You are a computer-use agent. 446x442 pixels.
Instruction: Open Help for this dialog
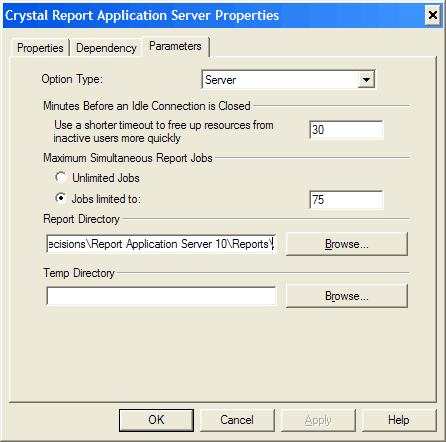[399, 420]
